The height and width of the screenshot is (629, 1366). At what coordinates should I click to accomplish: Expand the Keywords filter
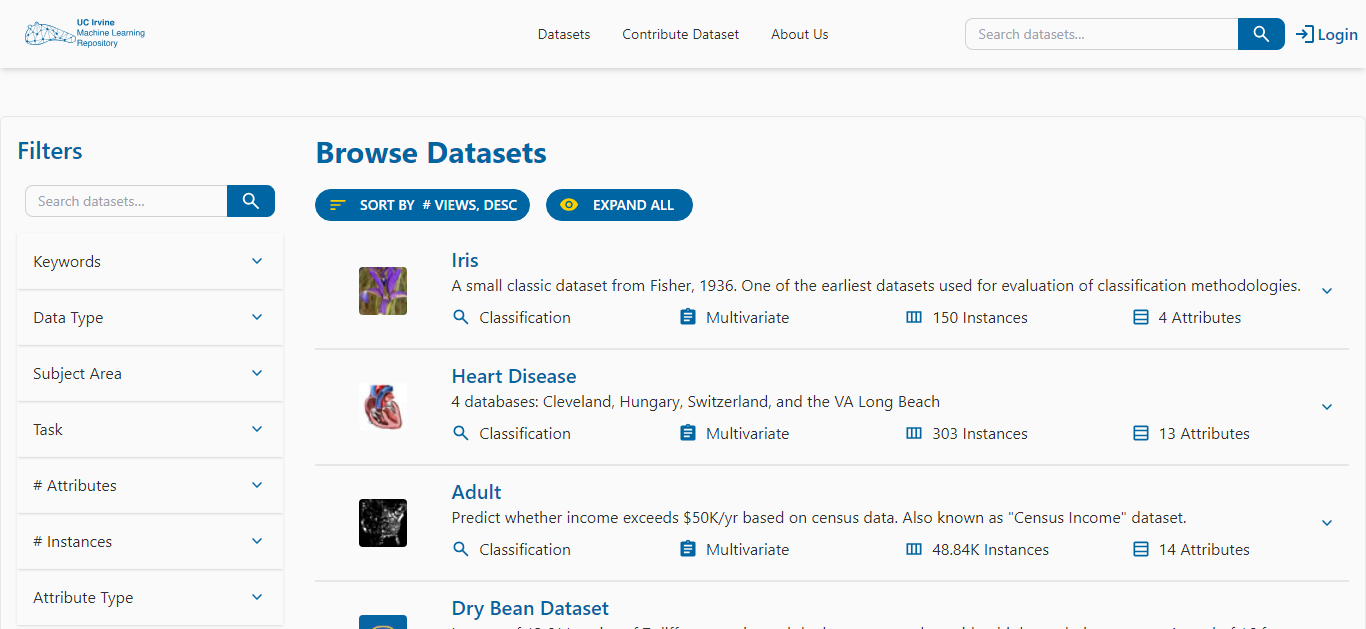150,262
